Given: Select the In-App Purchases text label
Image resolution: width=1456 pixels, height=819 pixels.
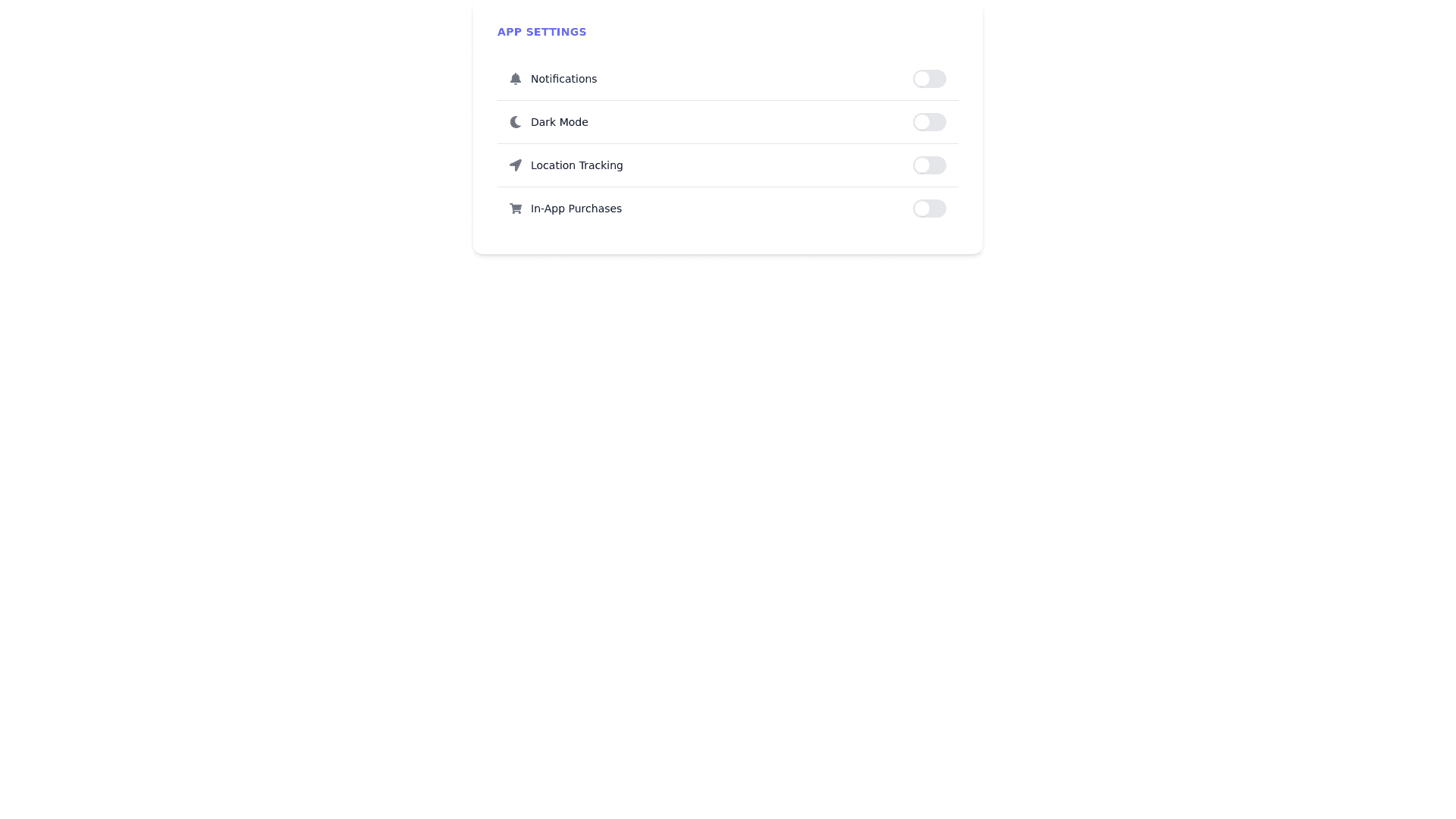Looking at the screenshot, I should 576,209.
